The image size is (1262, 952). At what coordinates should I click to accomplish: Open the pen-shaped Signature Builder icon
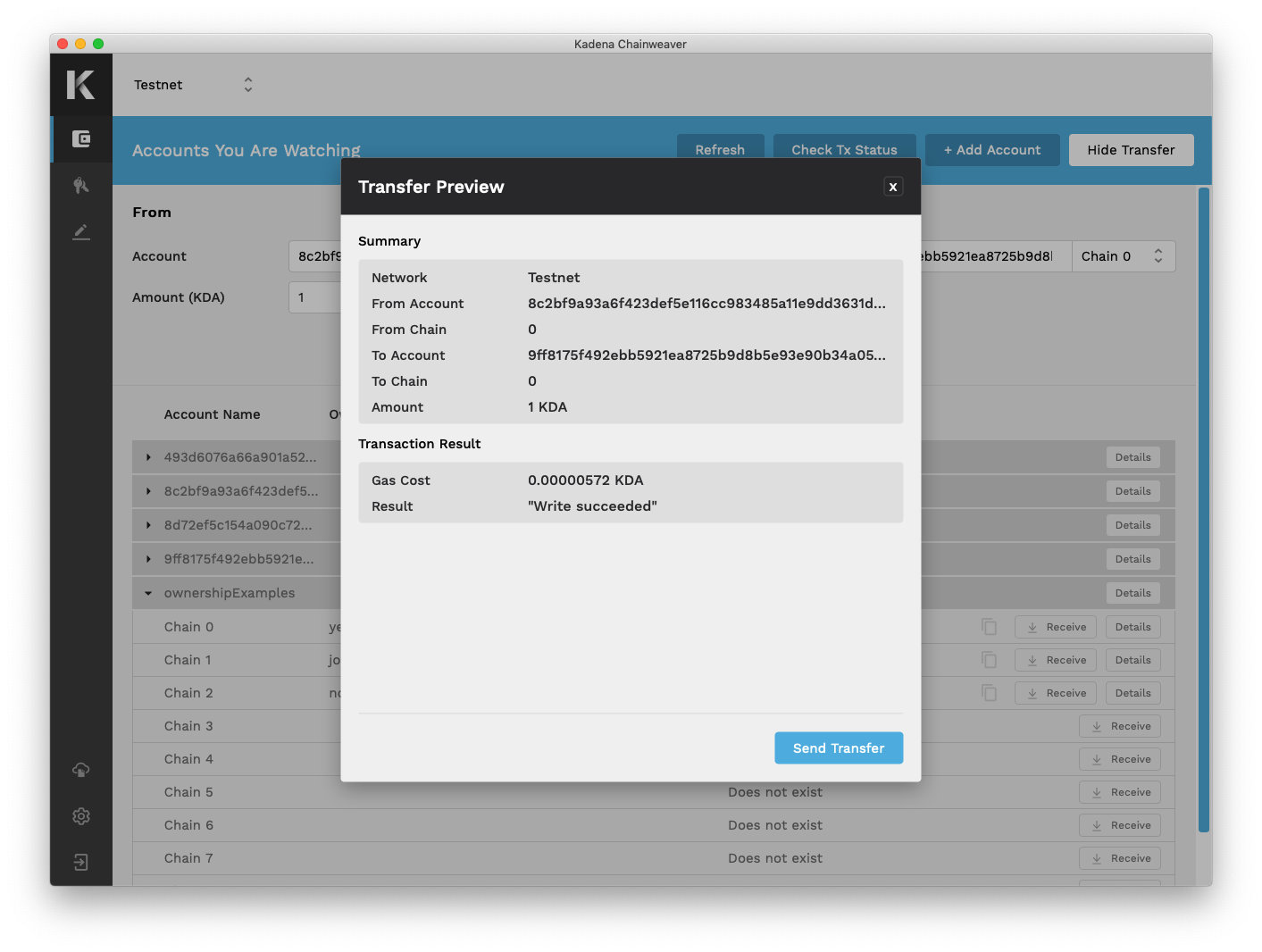[81, 232]
